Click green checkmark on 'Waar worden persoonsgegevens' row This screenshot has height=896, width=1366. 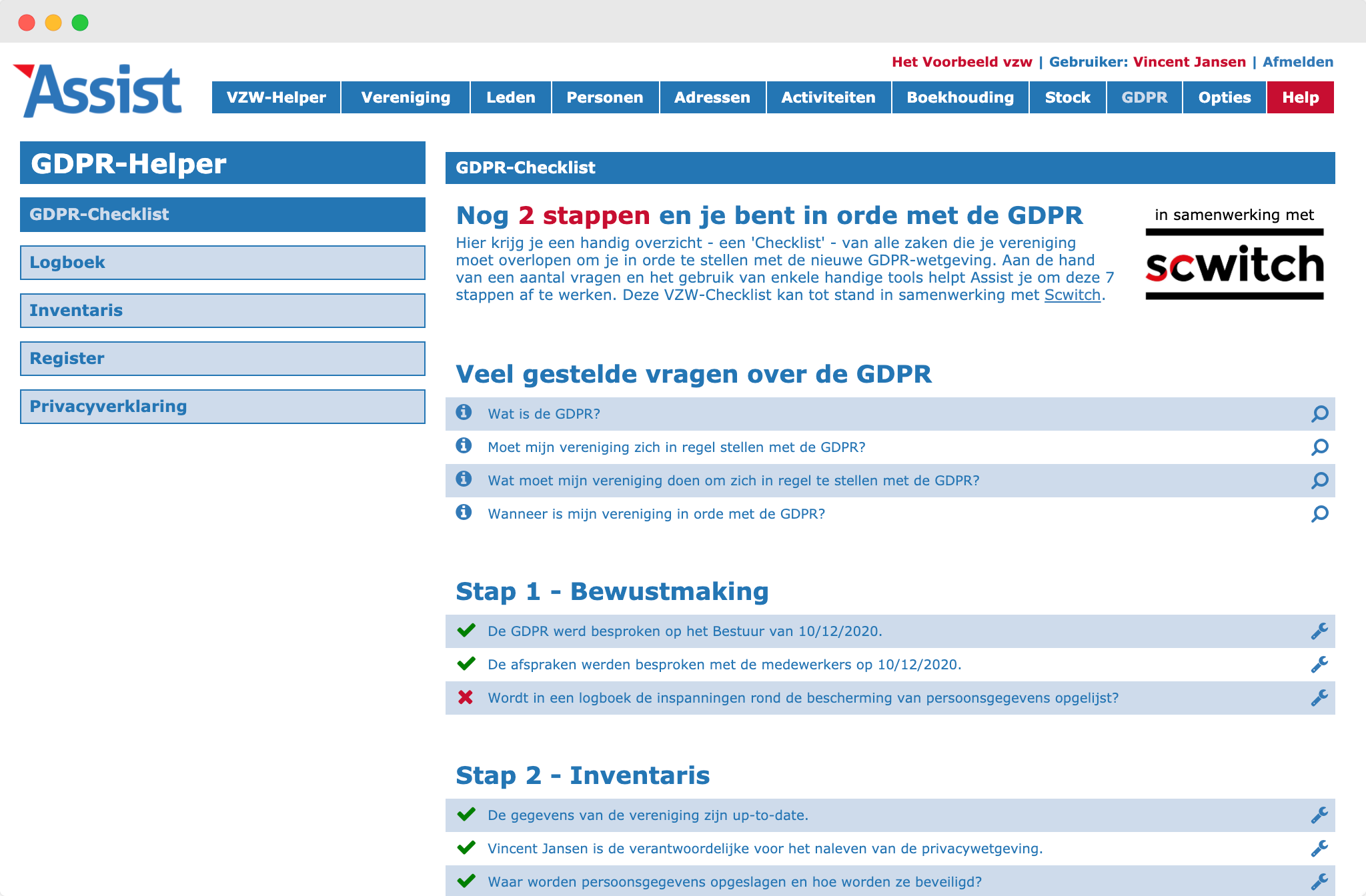[466, 881]
